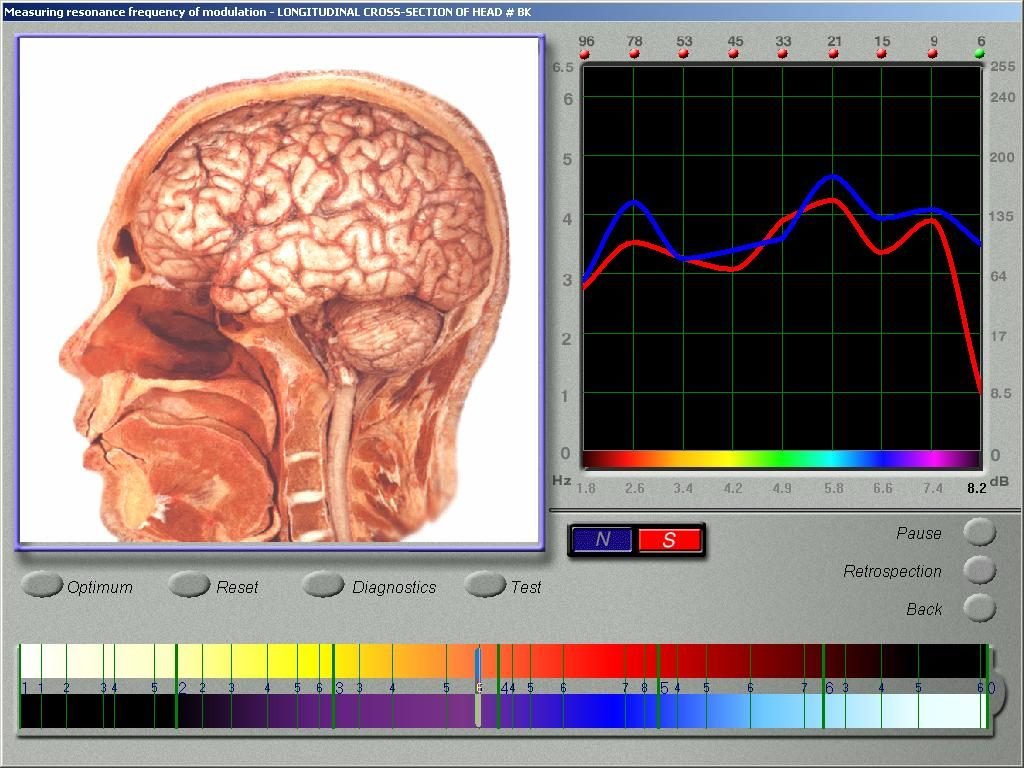The height and width of the screenshot is (768, 1024).
Task: Start Diagnostics using its oval button
Action: pos(323,585)
